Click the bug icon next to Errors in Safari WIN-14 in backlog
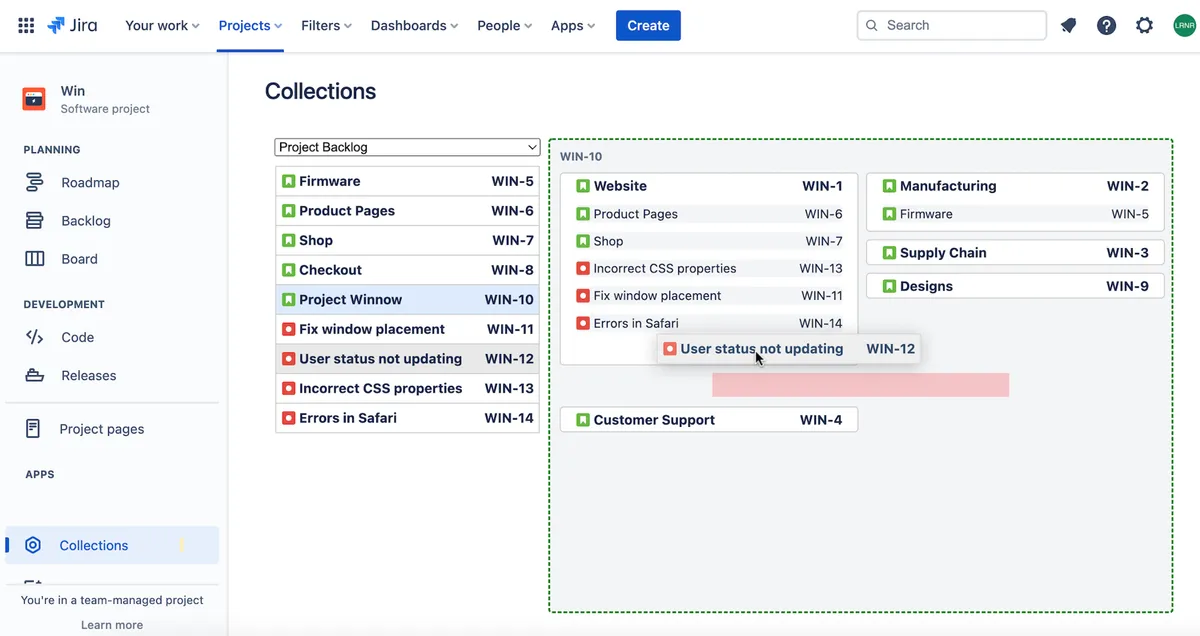Screen dimensions: 1200x636 point(288,418)
